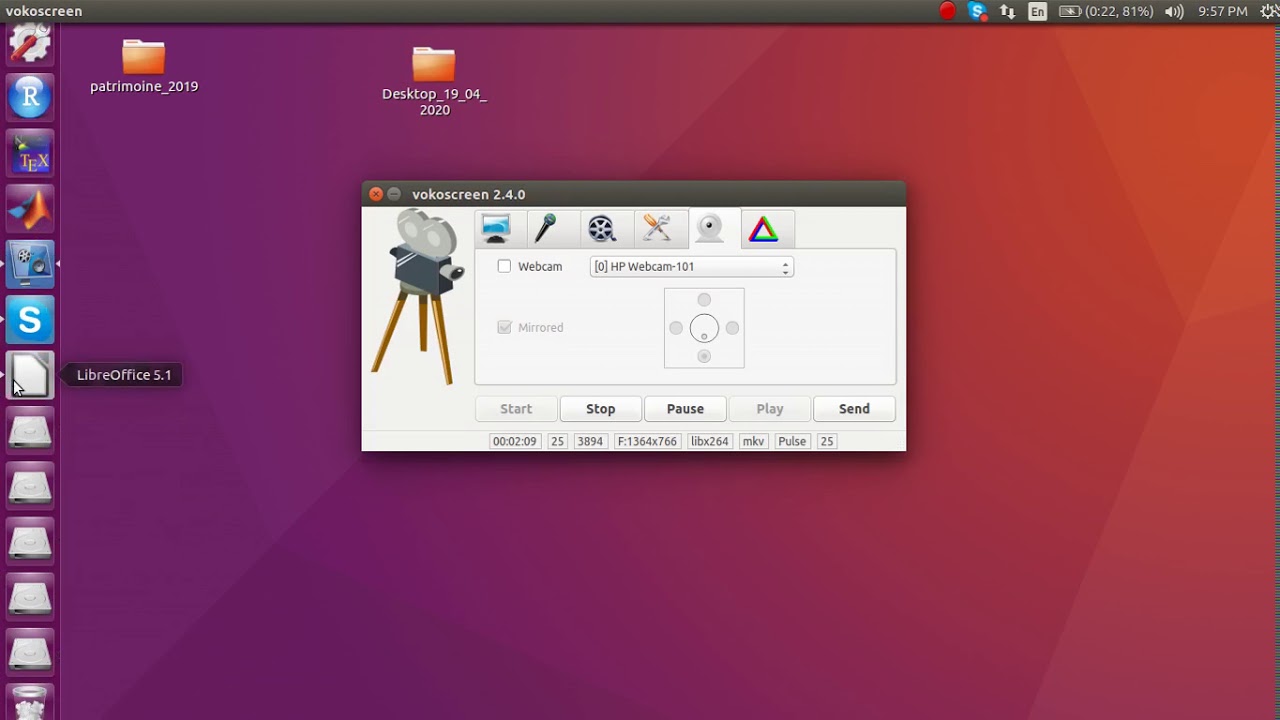1280x720 pixels.
Task: Open the patrimoine_2019 desktop folder
Action: coord(144,66)
